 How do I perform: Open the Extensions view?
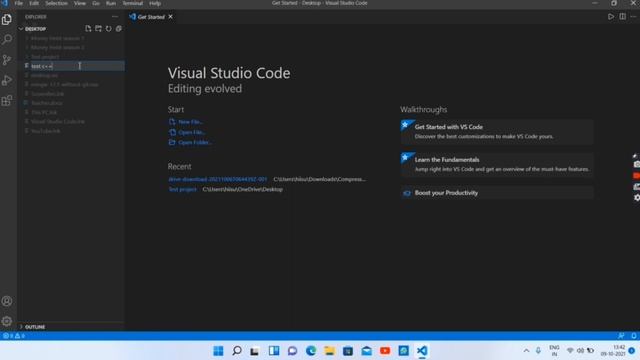pos(7,100)
